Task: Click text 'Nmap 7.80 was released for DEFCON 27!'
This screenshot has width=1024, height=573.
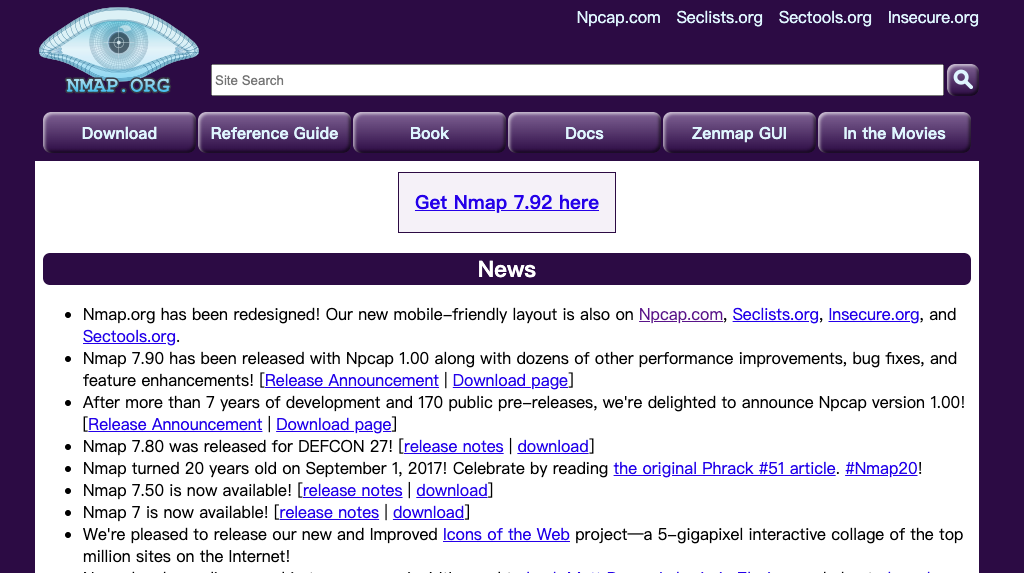Action: pyautogui.click(x=238, y=446)
